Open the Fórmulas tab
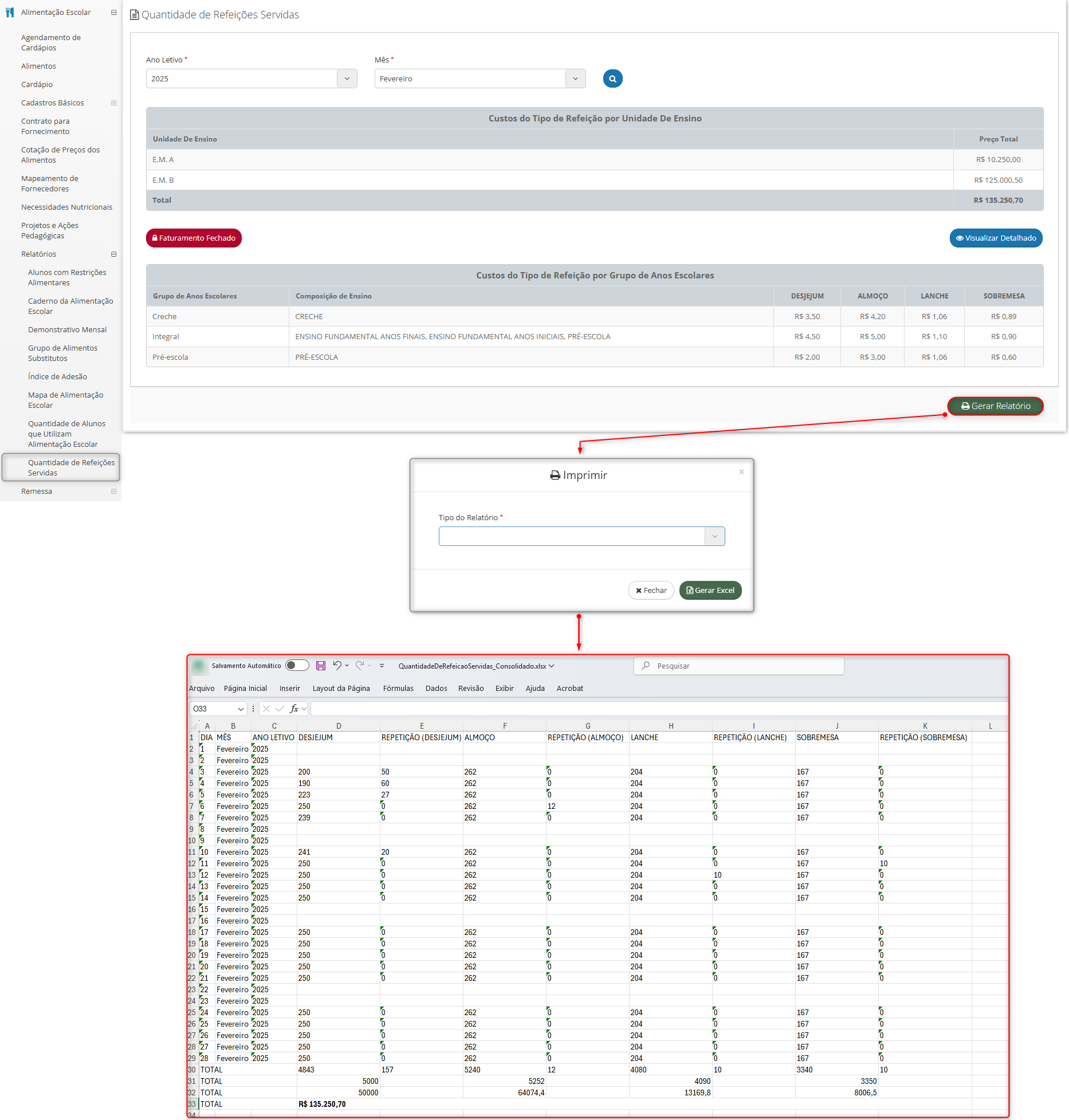Image resolution: width=1069 pixels, height=1120 pixels. [x=398, y=688]
